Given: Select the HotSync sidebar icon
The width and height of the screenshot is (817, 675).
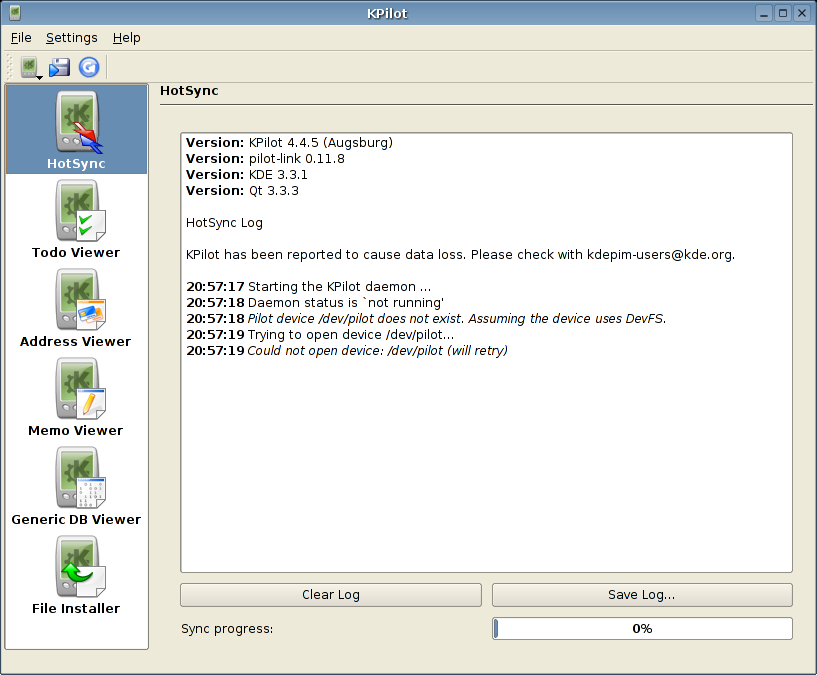Looking at the screenshot, I should [x=76, y=130].
